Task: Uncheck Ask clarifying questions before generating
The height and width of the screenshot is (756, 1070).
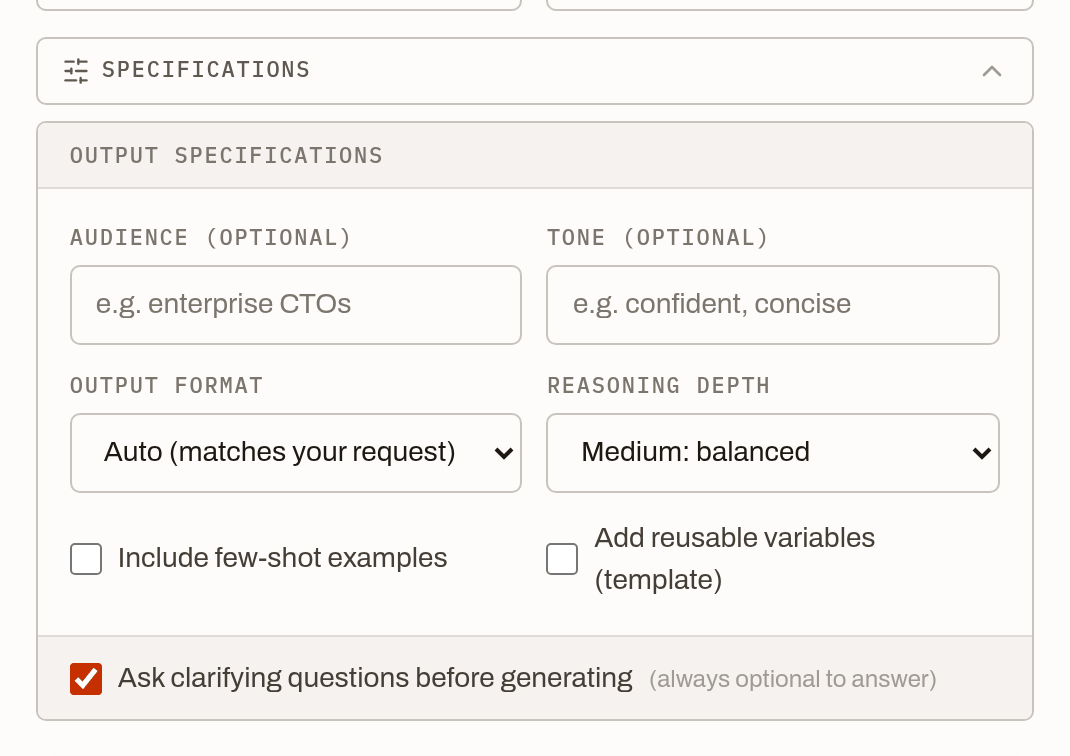Action: [x=86, y=679]
